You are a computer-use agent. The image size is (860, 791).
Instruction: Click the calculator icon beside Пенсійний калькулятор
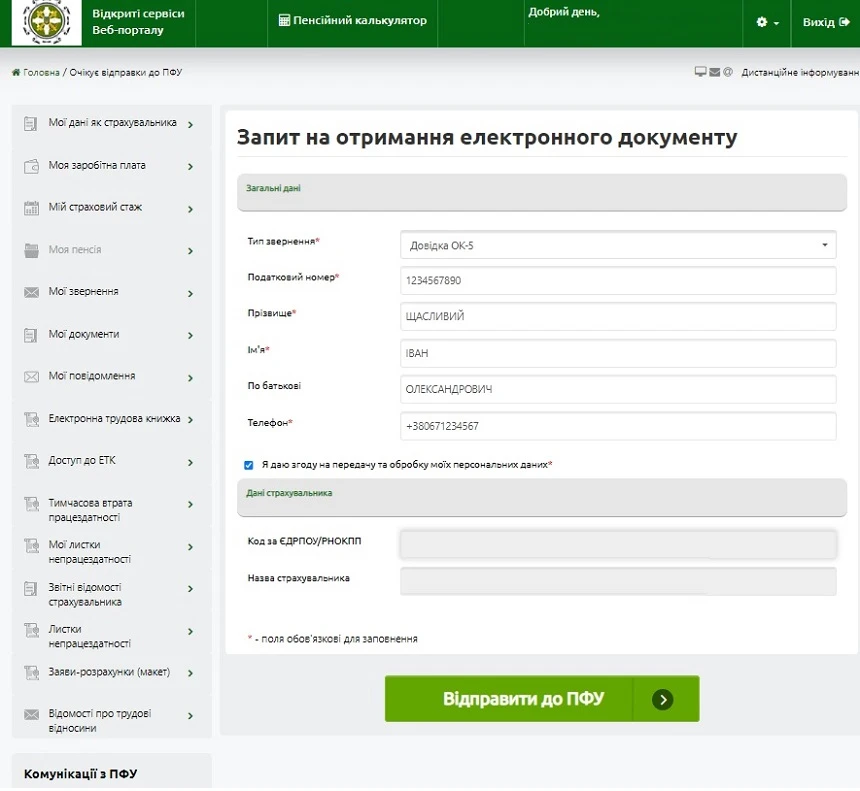point(284,21)
